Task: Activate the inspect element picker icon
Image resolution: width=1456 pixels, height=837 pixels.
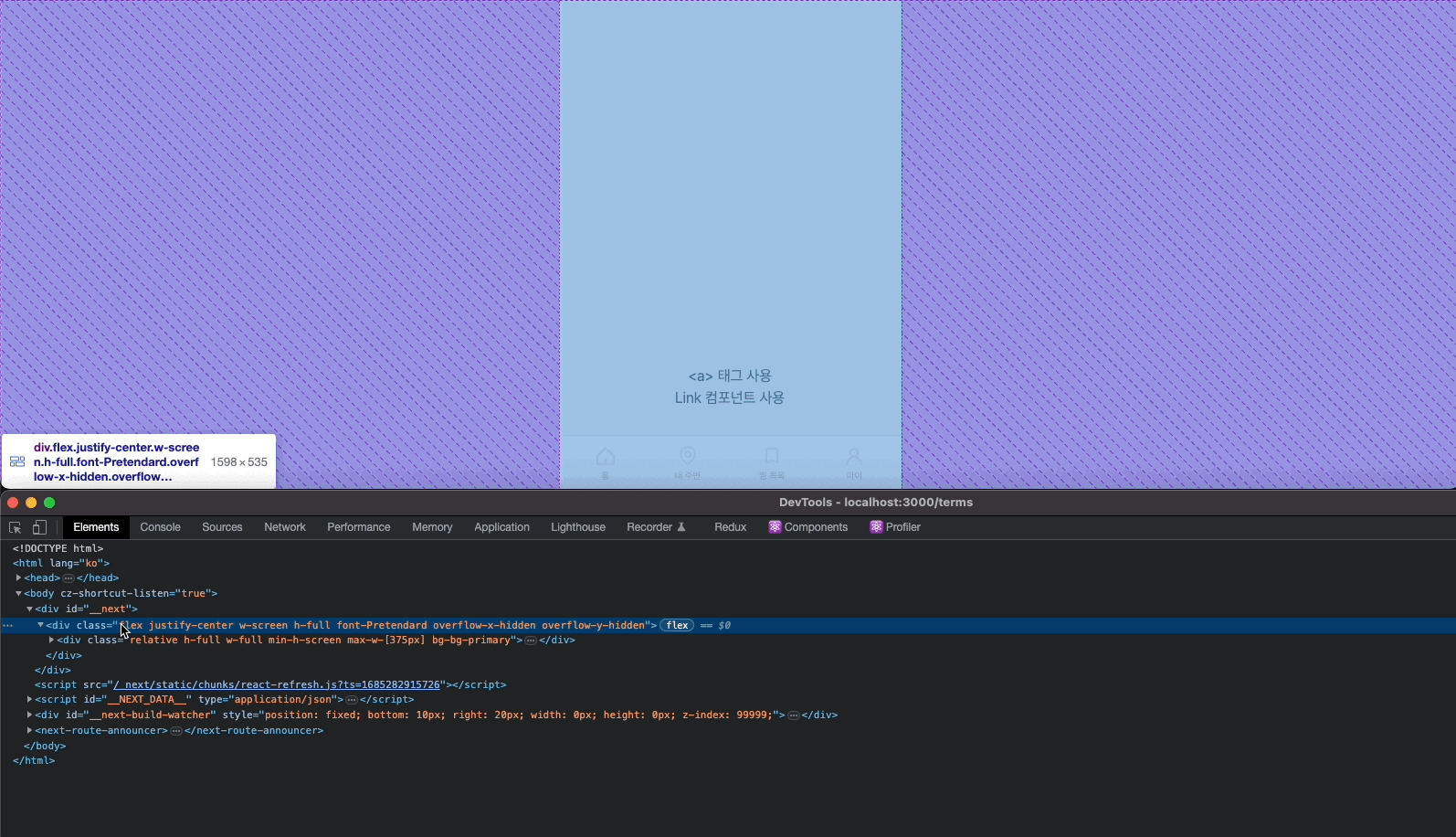Action: pos(15,527)
